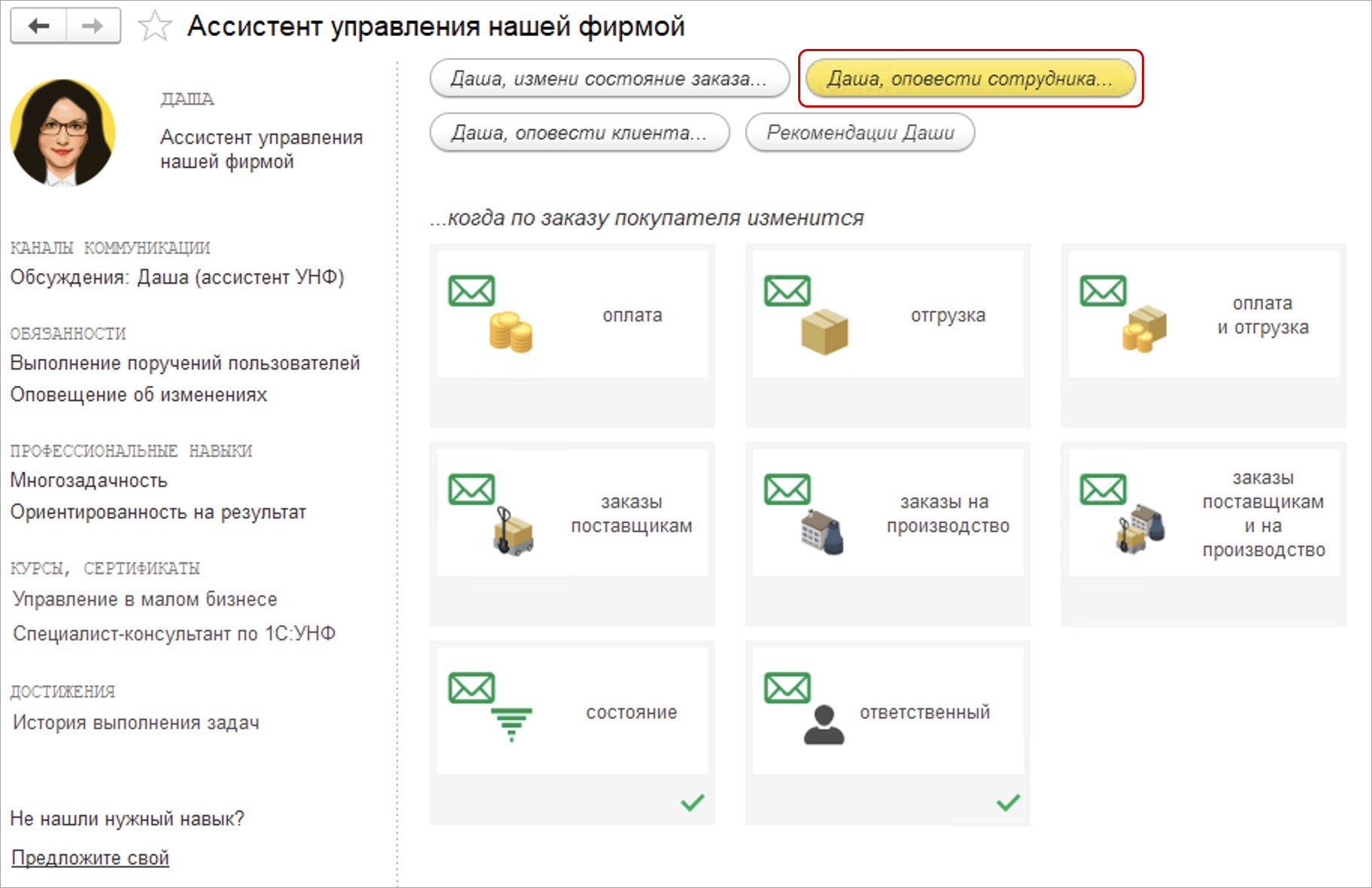Click the back navigation arrow
This screenshot has width=1372, height=888.
[x=38, y=26]
